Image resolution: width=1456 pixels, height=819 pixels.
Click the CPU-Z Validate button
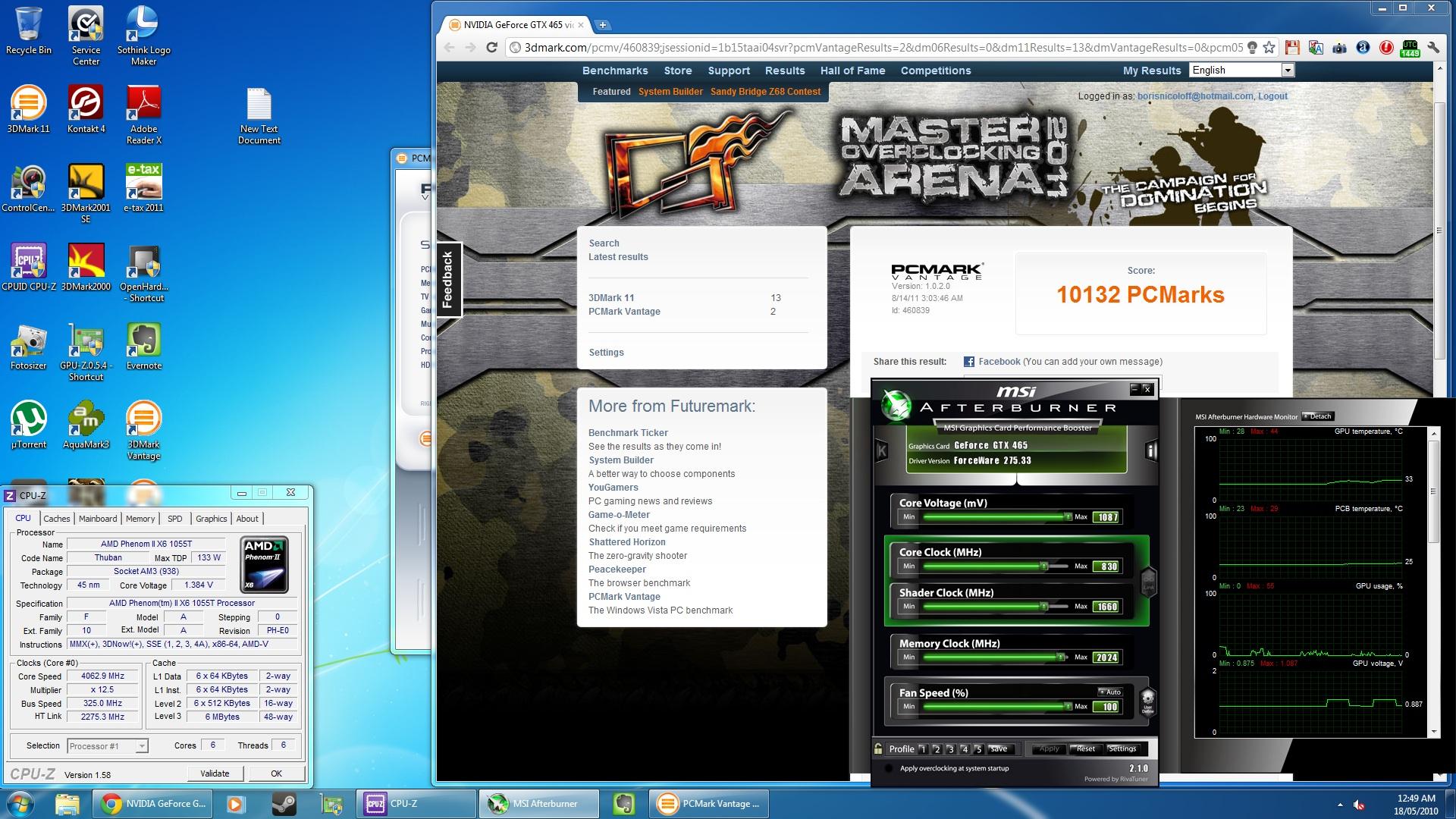click(x=215, y=773)
